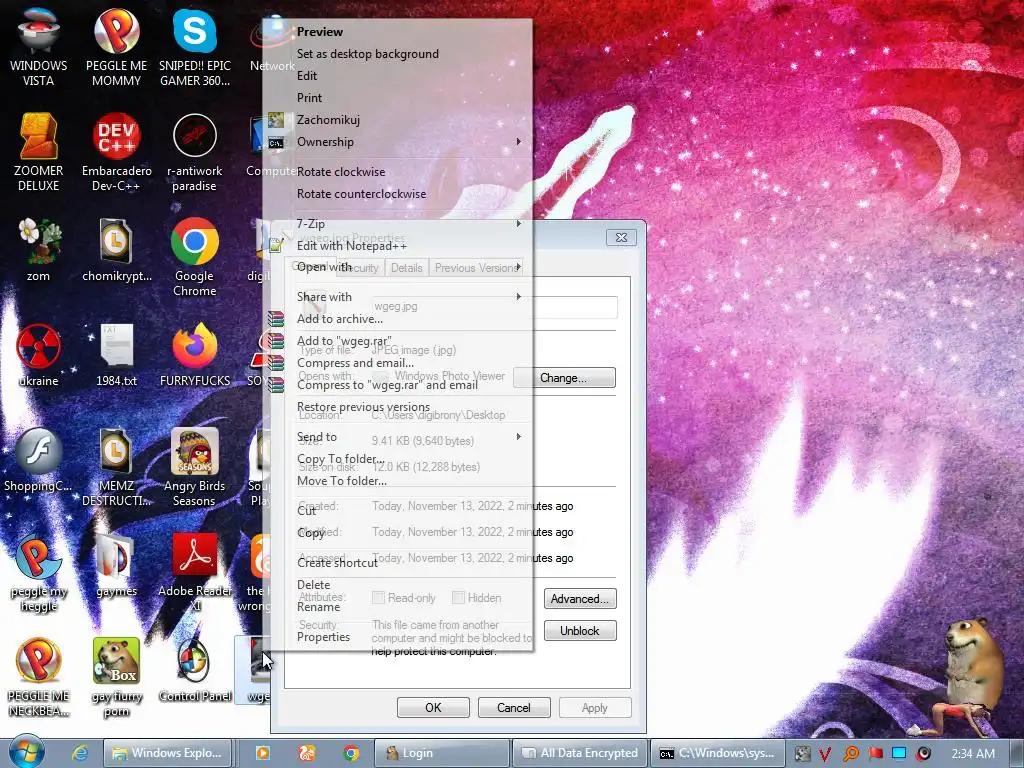Viewport: 1024px width, 768px height.
Task: Select the zom desktop icon
Action: point(39,251)
